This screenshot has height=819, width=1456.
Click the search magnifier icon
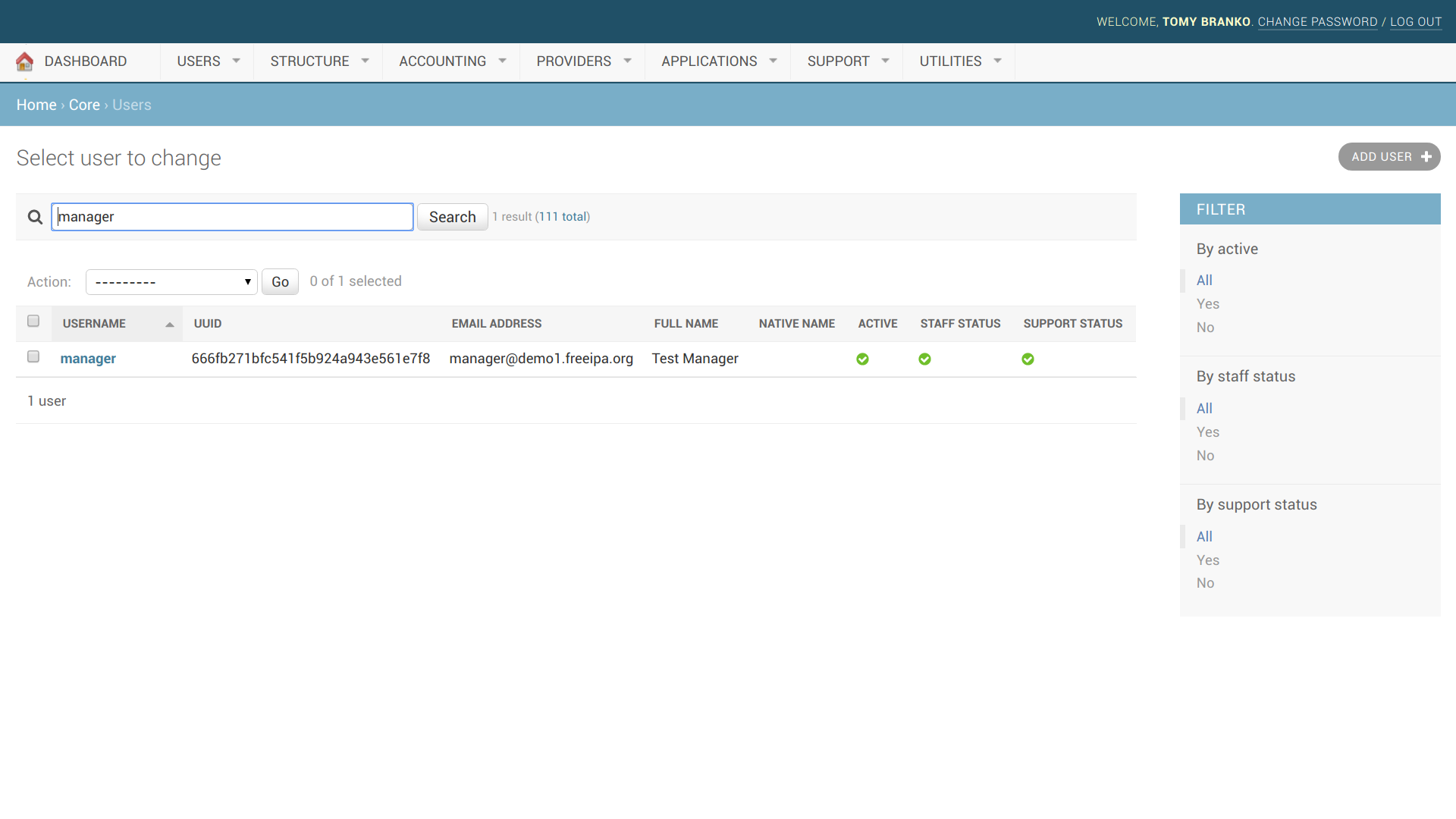point(35,218)
